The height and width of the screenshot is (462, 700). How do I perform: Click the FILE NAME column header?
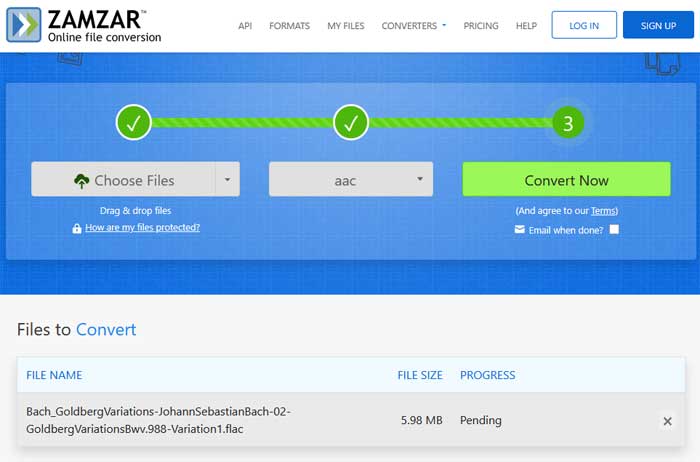coord(54,375)
